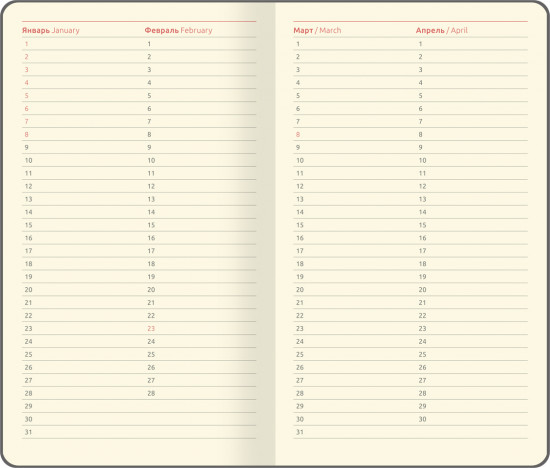This screenshot has height=468, width=550.
Task: Select the Апрель / April heading
Action: click(x=441, y=30)
